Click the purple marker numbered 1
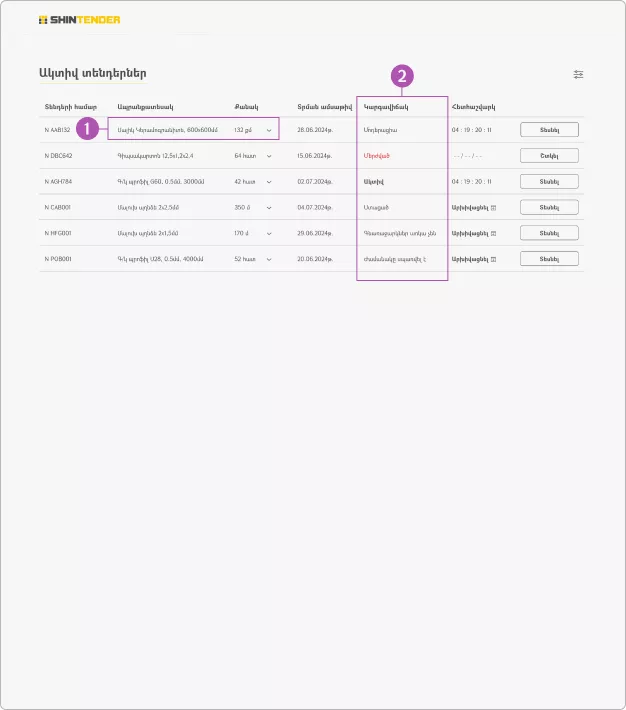 coord(88,128)
